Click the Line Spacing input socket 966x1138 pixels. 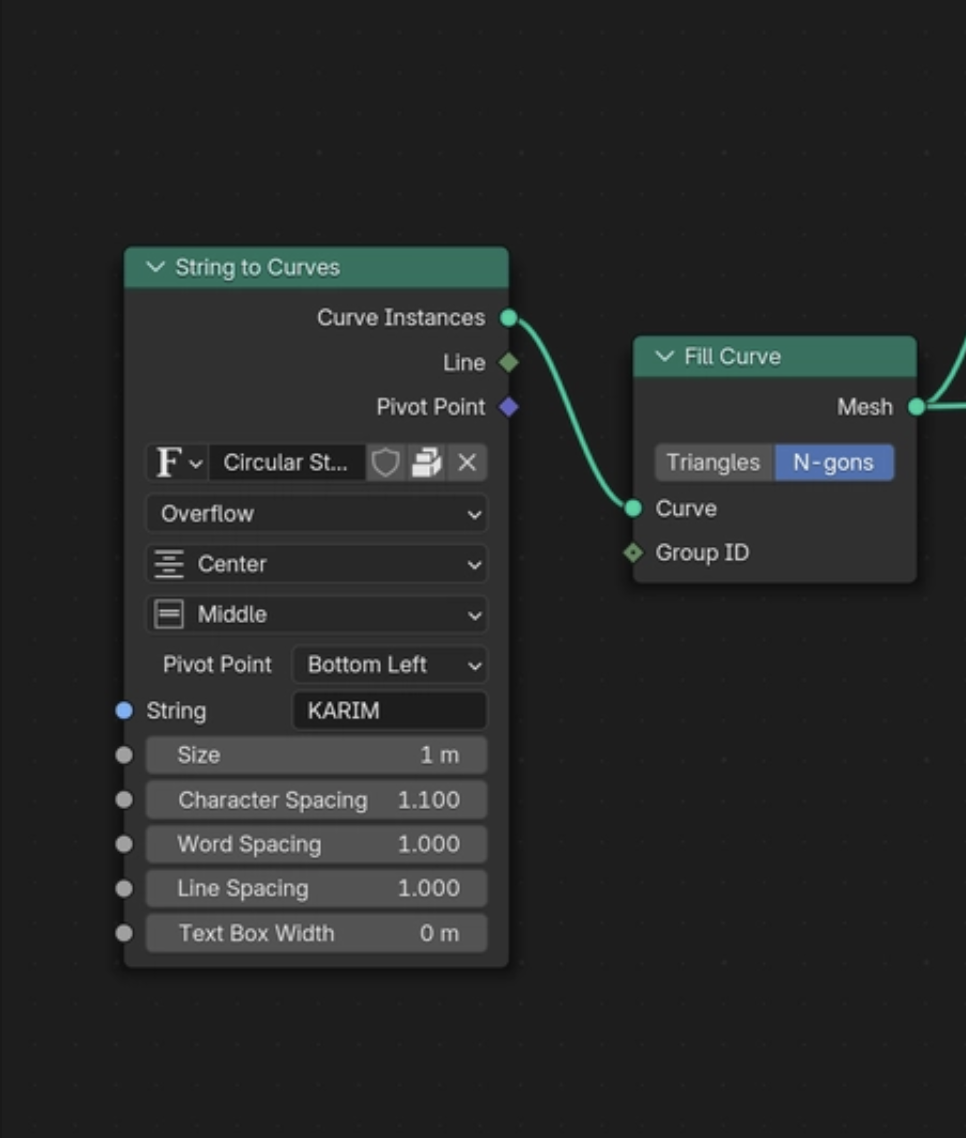(x=124, y=888)
